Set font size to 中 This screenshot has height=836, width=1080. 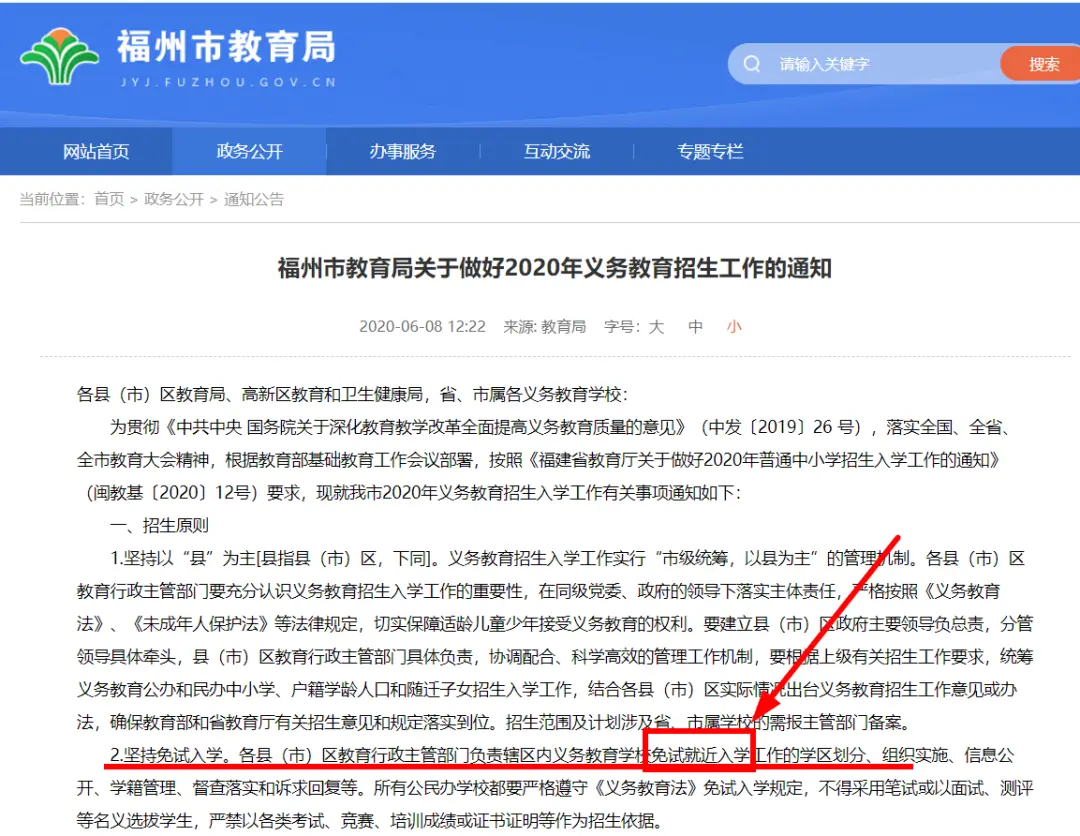click(695, 327)
